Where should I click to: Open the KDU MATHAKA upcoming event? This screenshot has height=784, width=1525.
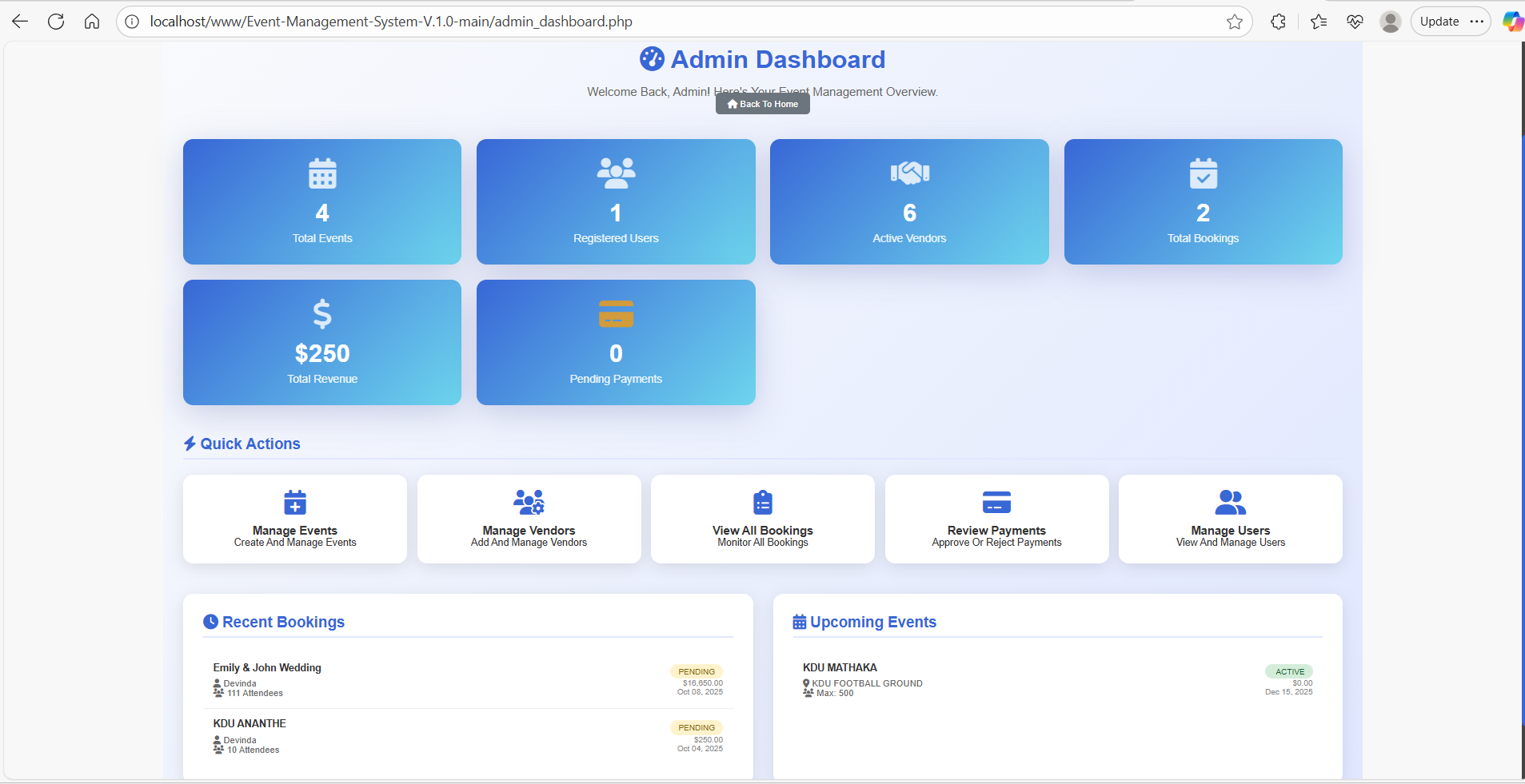pyautogui.click(x=840, y=668)
